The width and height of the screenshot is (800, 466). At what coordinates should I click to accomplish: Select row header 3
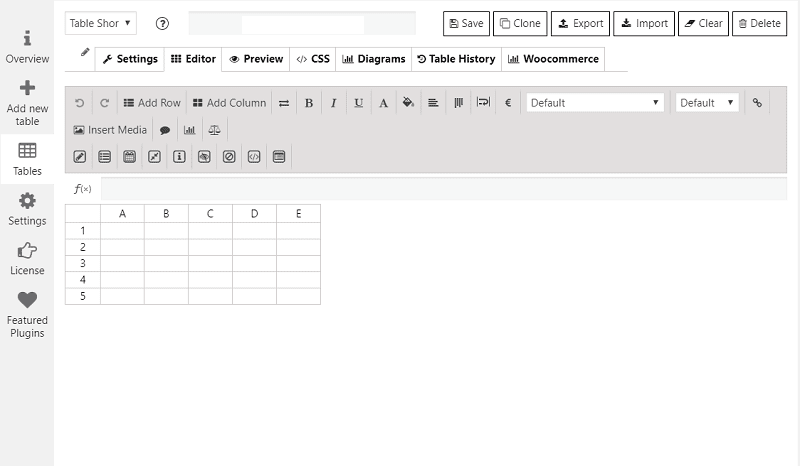pyautogui.click(x=83, y=263)
